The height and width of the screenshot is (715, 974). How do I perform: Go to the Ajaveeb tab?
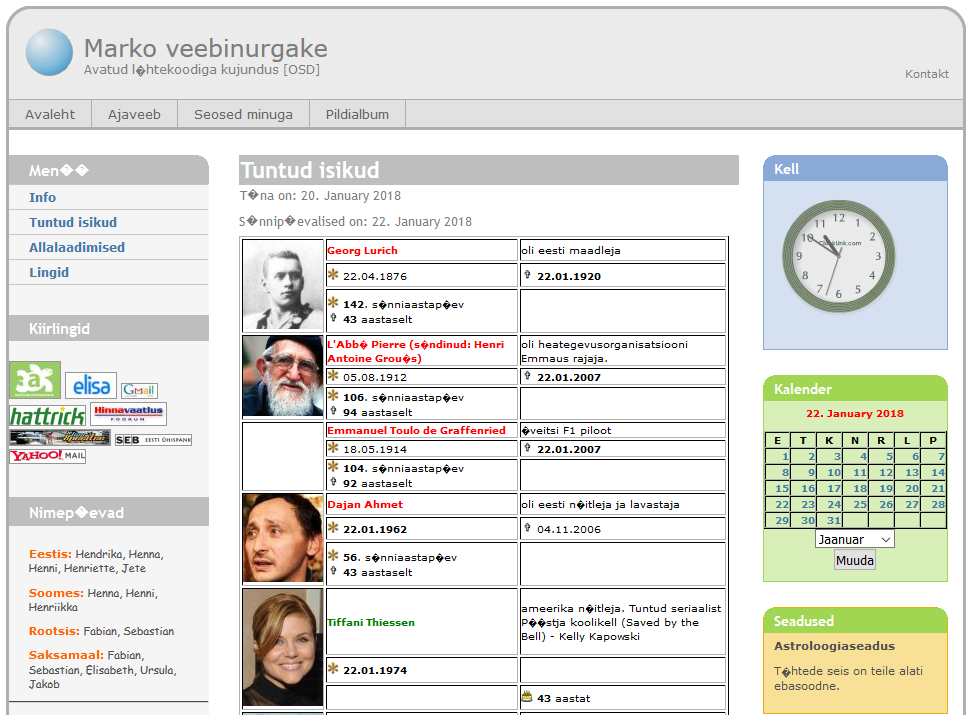pyautogui.click(x=134, y=114)
